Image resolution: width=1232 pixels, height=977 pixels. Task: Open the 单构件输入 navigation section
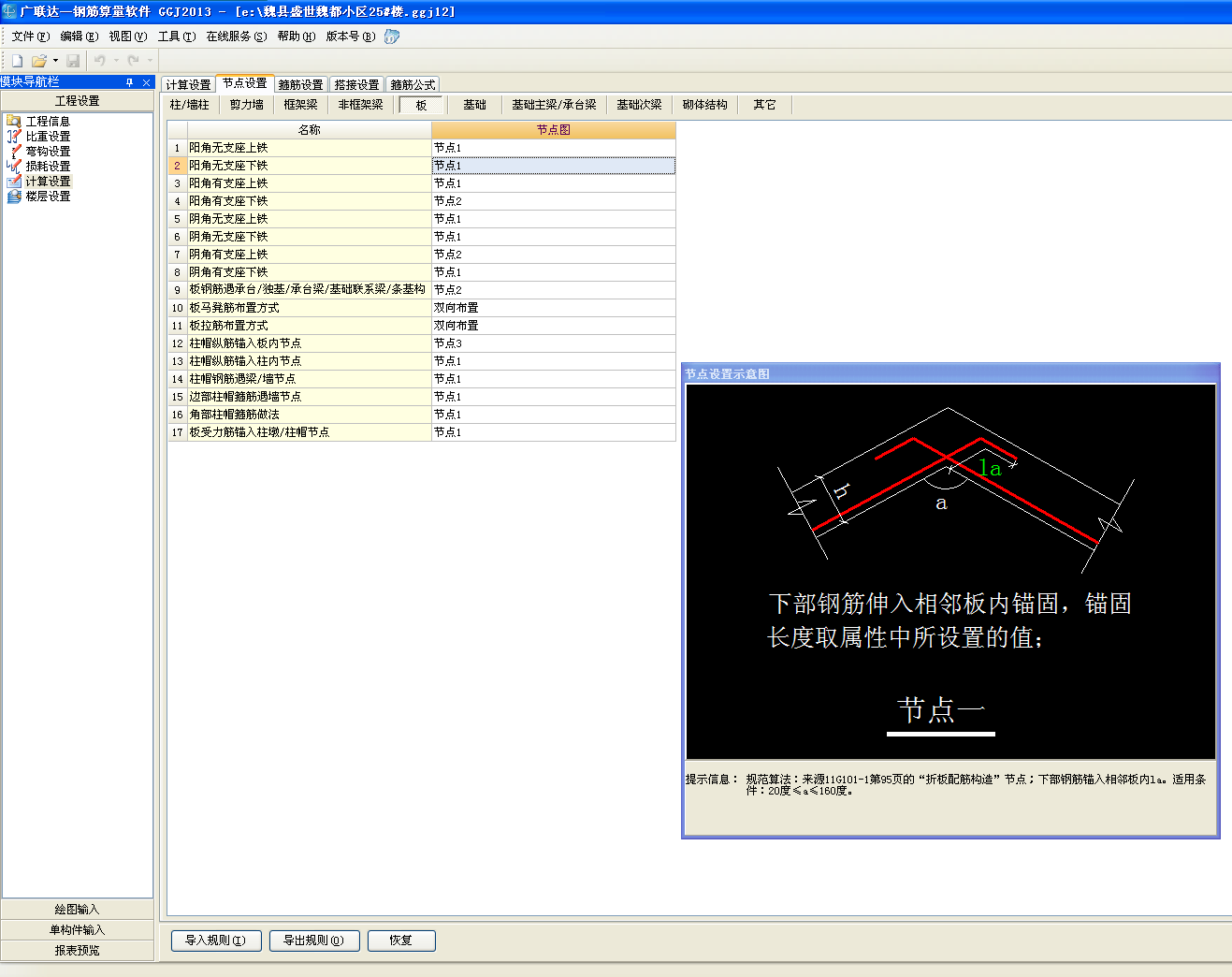[77, 930]
